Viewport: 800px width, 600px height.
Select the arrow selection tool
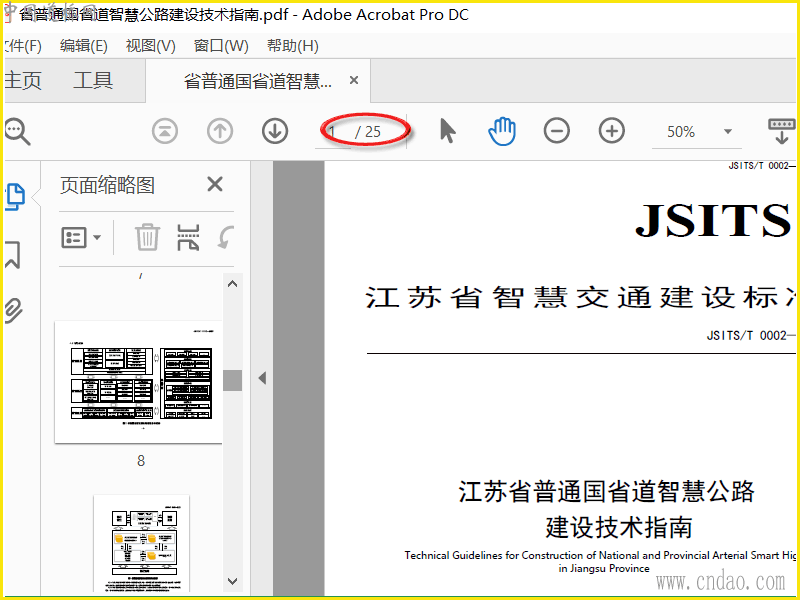(447, 131)
